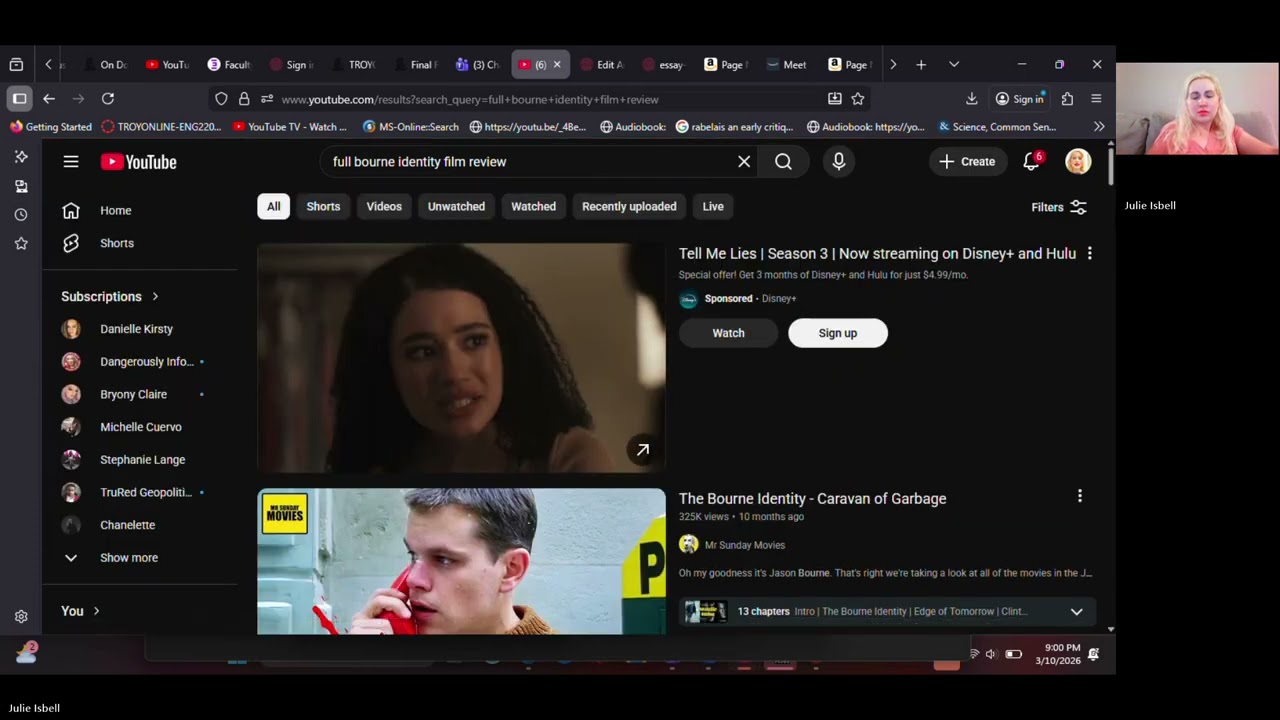Open Stephanie Lange subscription
The height and width of the screenshot is (720, 1280).
tap(140, 460)
